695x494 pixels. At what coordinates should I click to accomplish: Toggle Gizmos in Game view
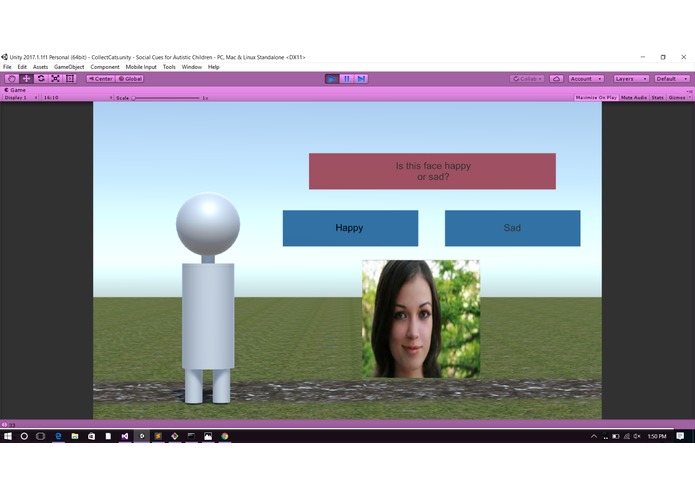point(677,97)
